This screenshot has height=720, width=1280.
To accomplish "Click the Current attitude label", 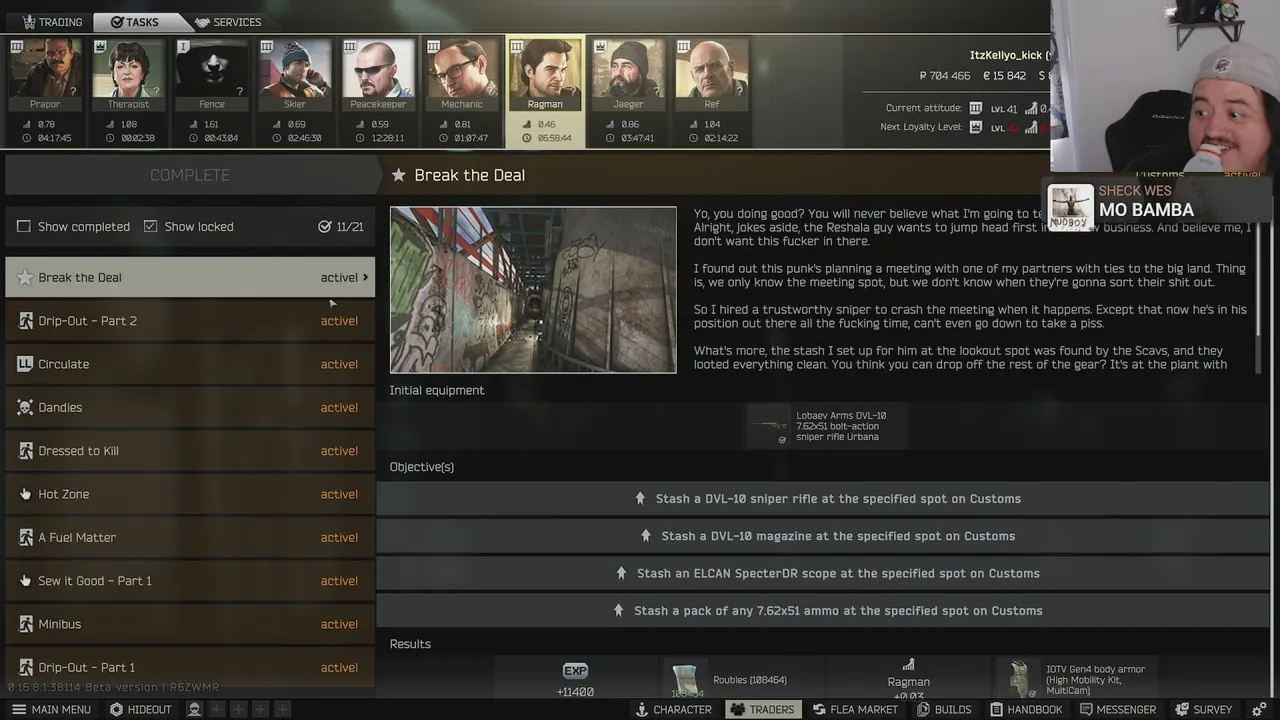I will point(924,108).
